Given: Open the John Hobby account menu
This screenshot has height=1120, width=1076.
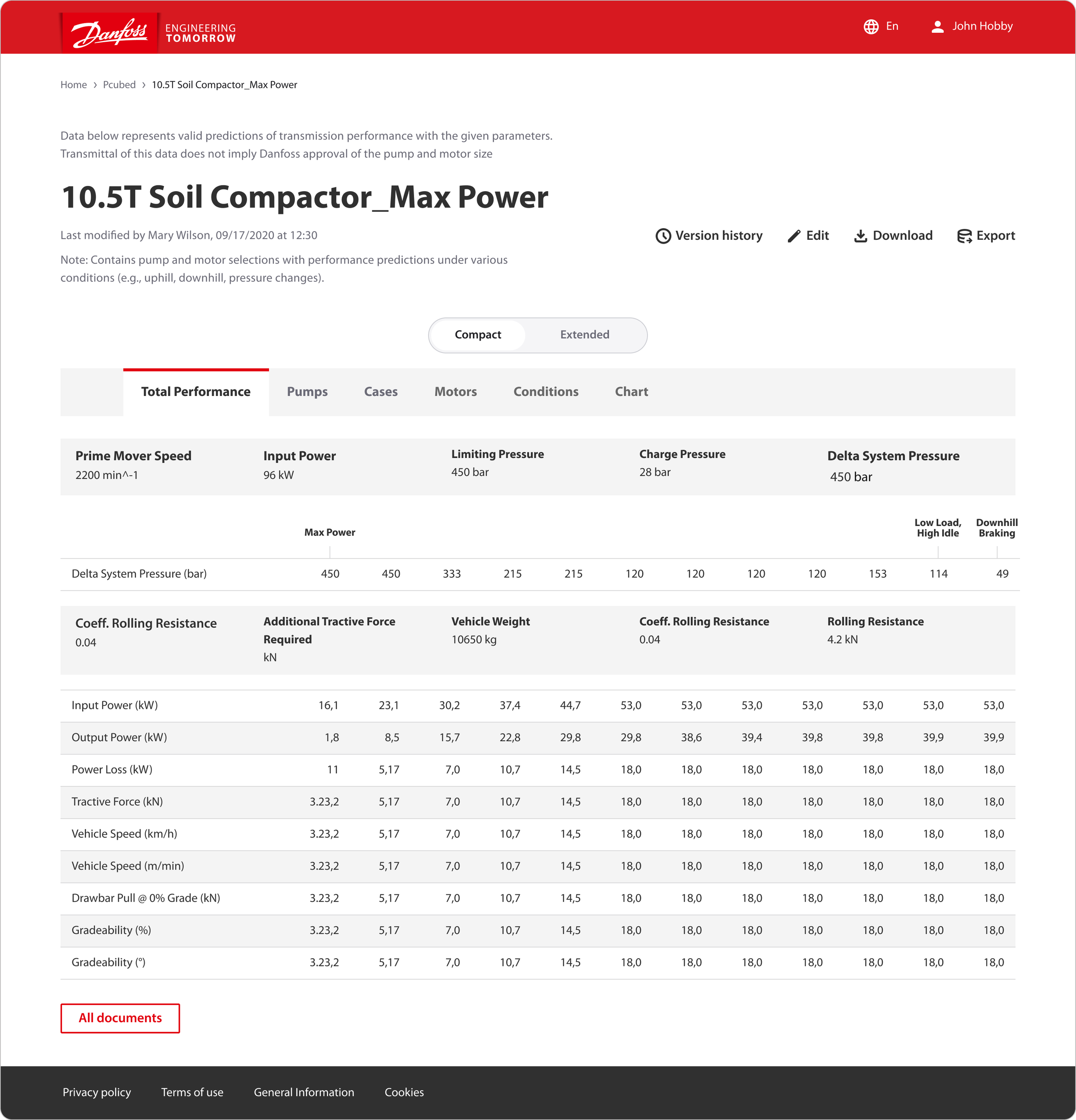Looking at the screenshot, I should (x=982, y=26).
